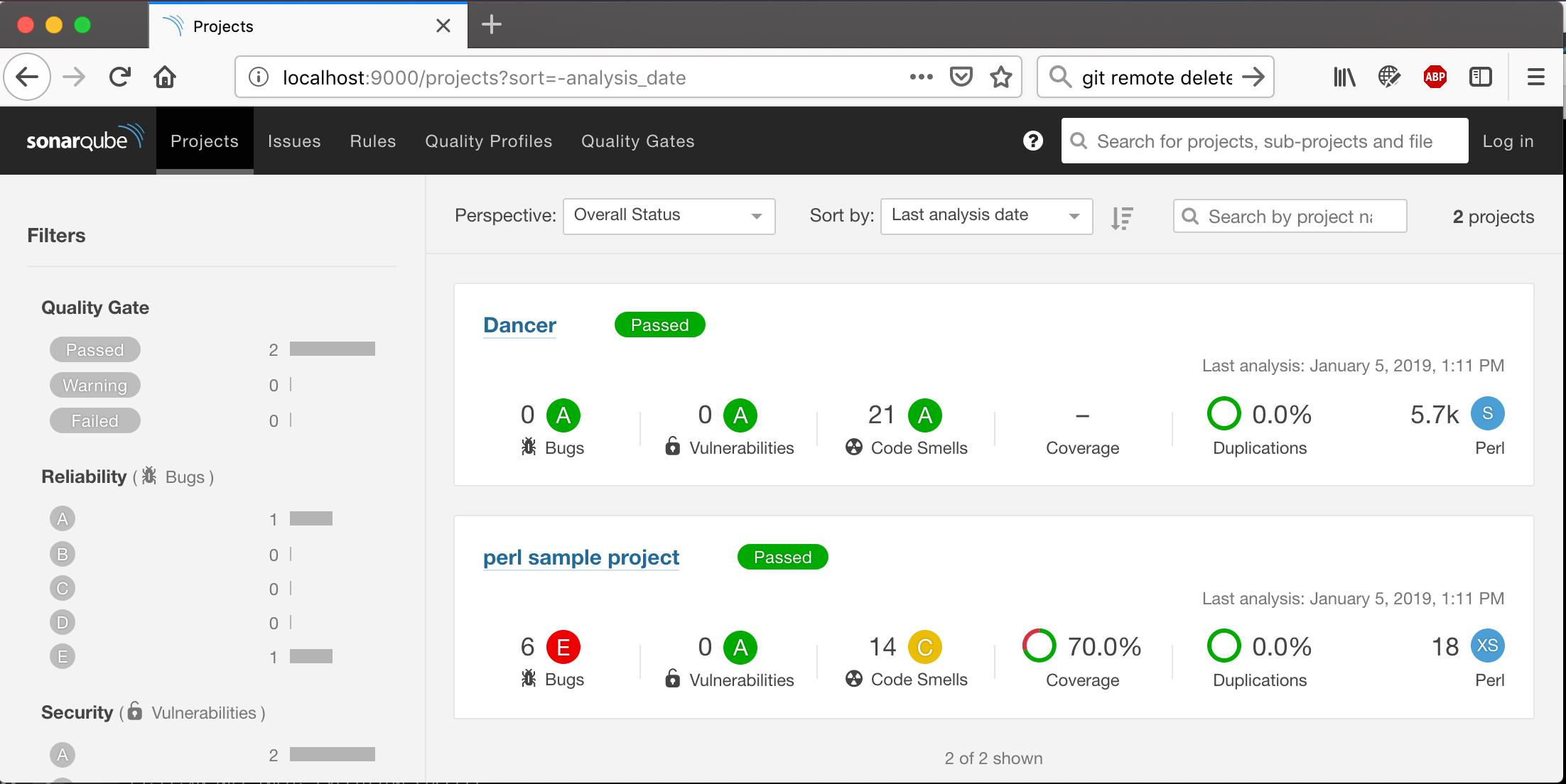Open Firefox hamburger menu
The image size is (1566, 784).
coord(1535,77)
